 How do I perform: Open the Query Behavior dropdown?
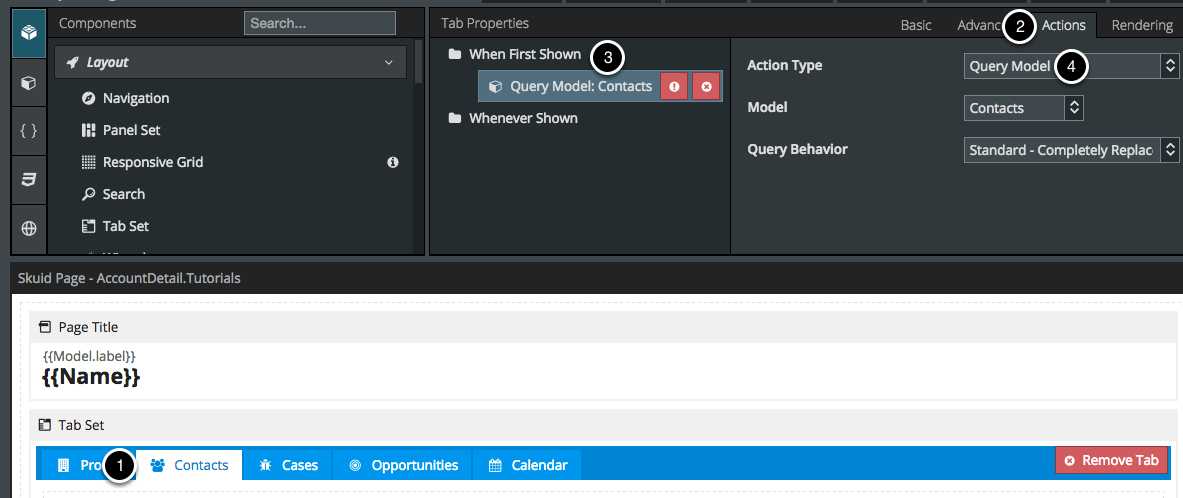pyautogui.click(x=1071, y=150)
